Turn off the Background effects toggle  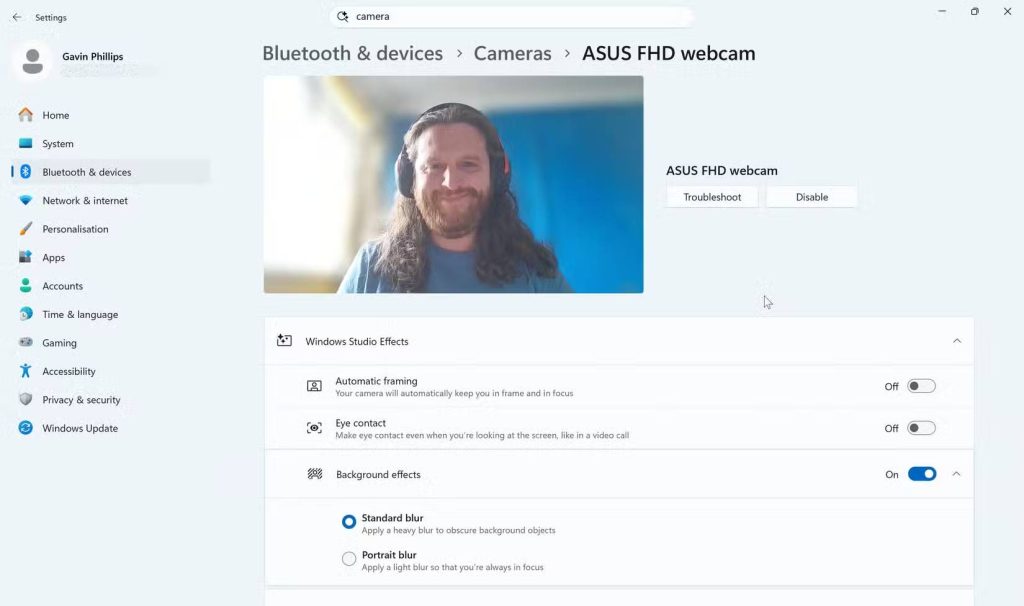coord(921,474)
